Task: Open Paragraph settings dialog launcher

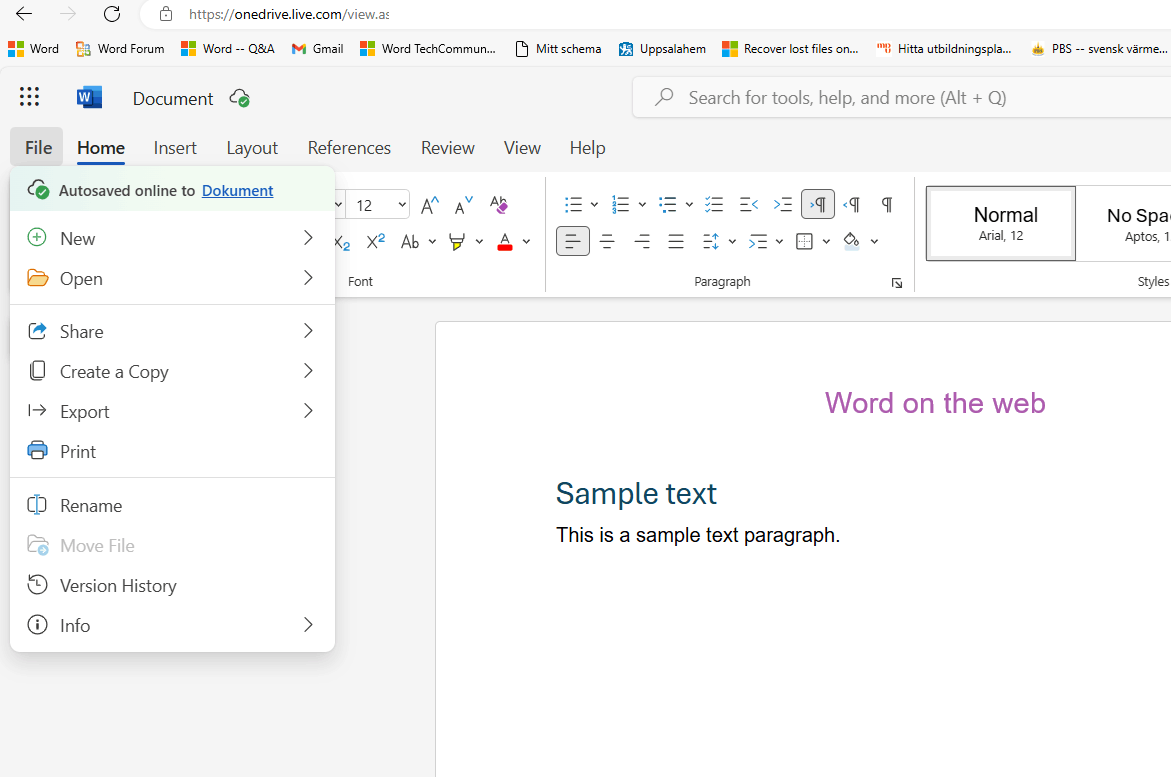Action: pyautogui.click(x=897, y=283)
